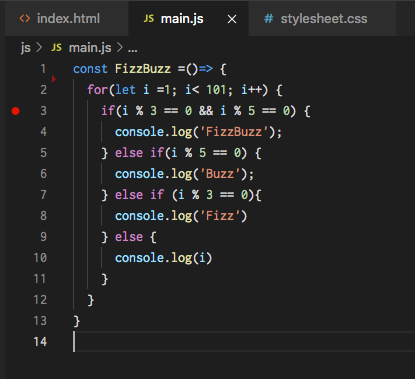The image size is (415, 379).
Task: Click line number 1 in the gutter
Action: click(x=43, y=69)
